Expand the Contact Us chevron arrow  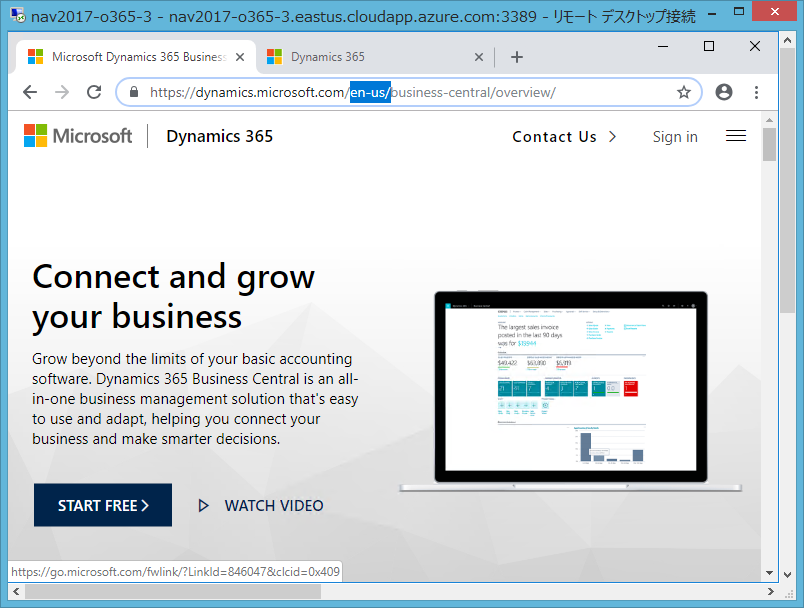pos(612,136)
